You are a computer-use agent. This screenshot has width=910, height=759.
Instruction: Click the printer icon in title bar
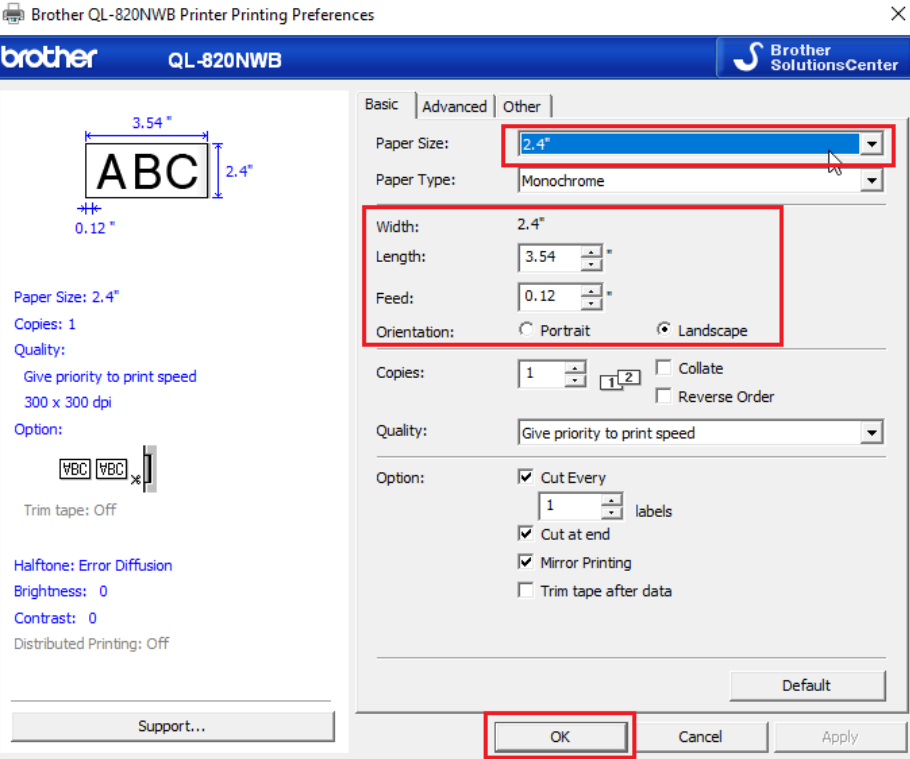(13, 13)
